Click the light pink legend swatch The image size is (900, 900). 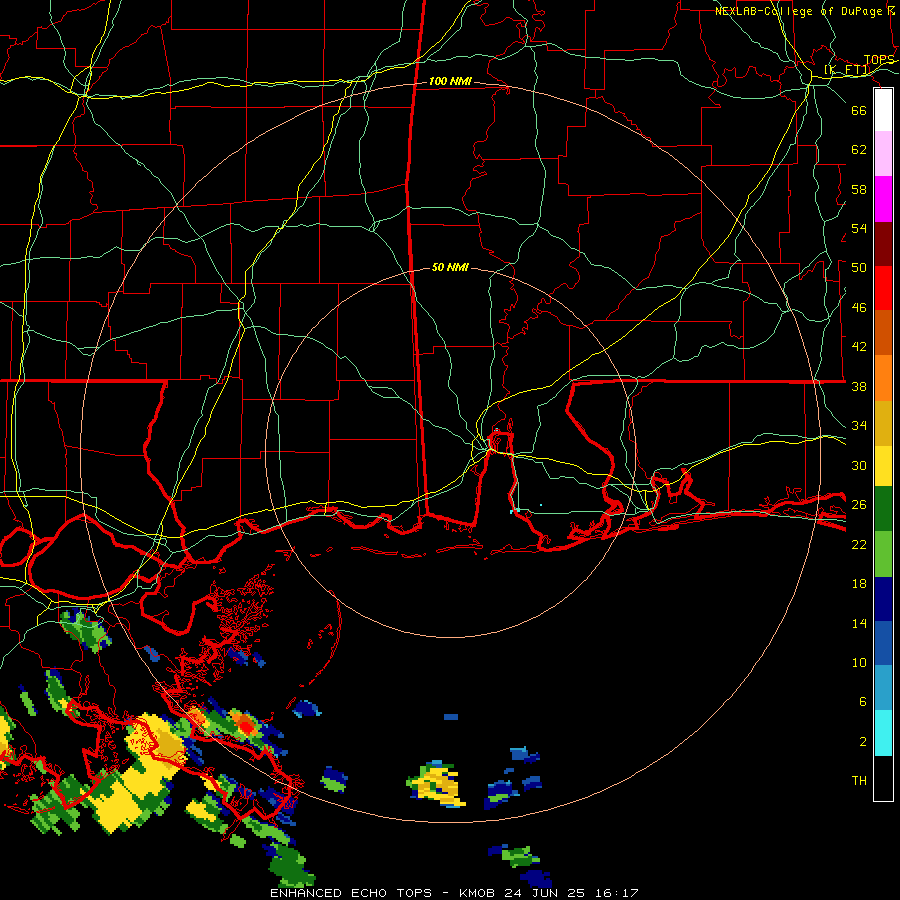(883, 154)
